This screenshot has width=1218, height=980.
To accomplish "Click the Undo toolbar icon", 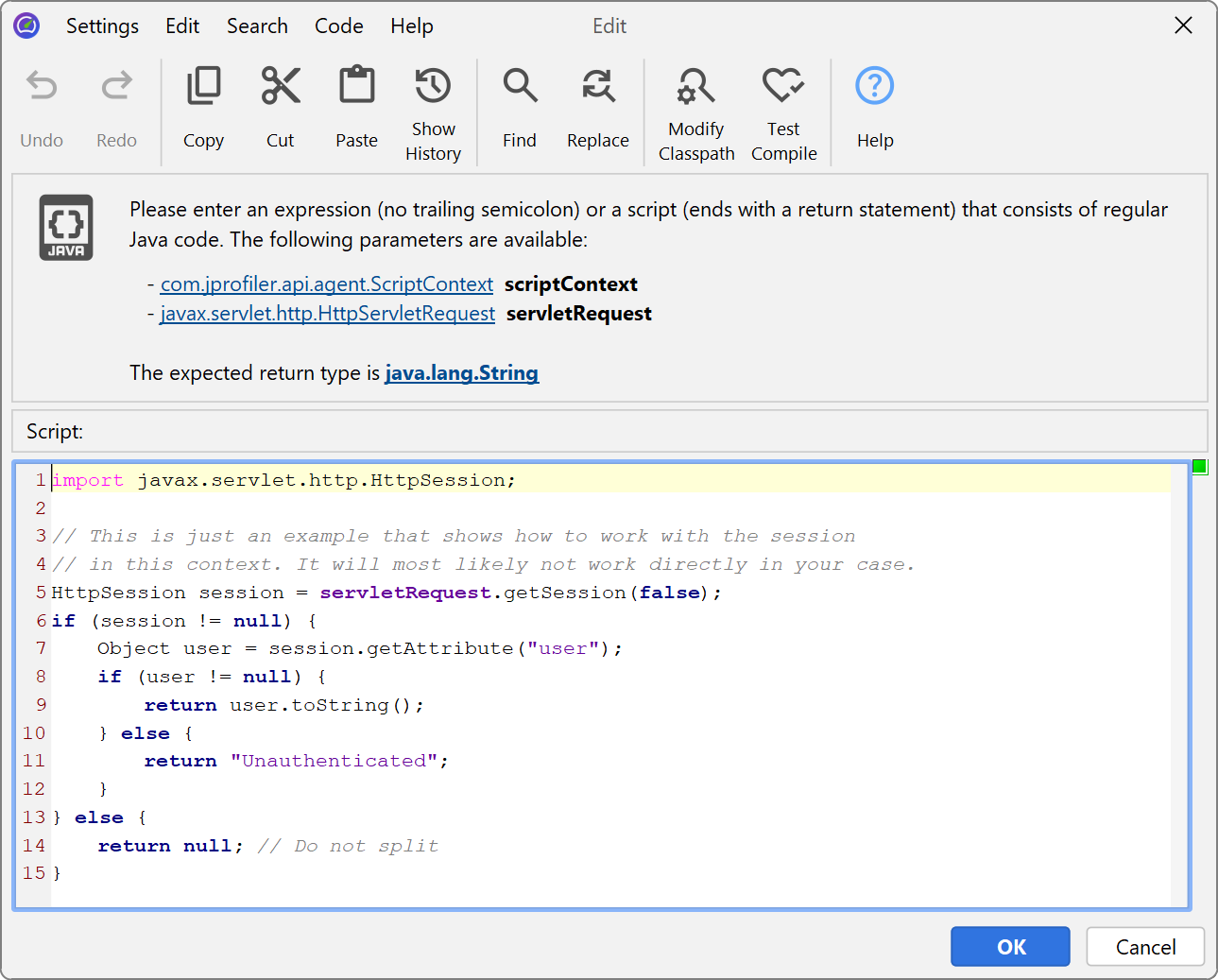I will point(42,87).
